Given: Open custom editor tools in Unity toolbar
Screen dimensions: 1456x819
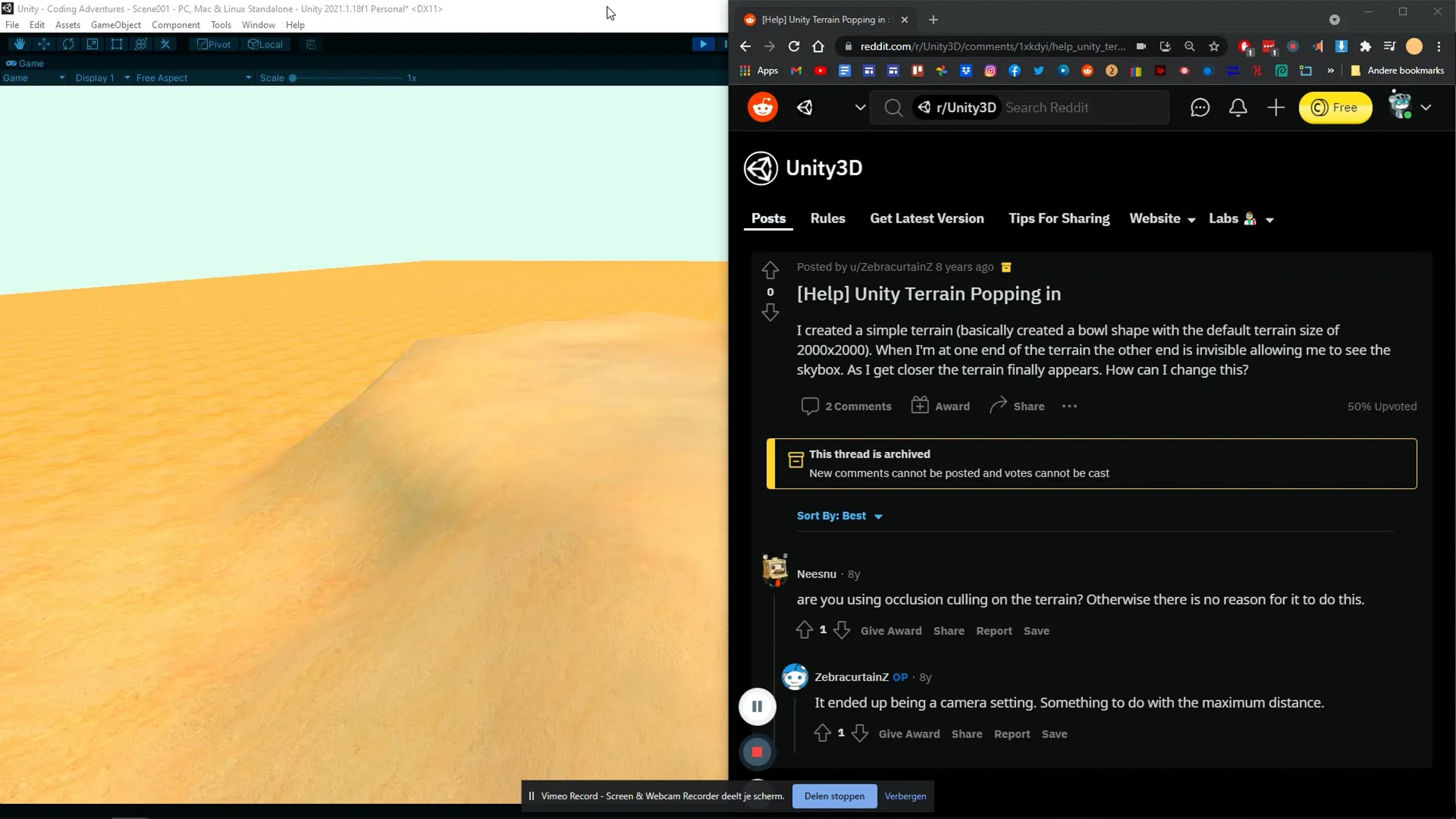Looking at the screenshot, I should tap(165, 44).
